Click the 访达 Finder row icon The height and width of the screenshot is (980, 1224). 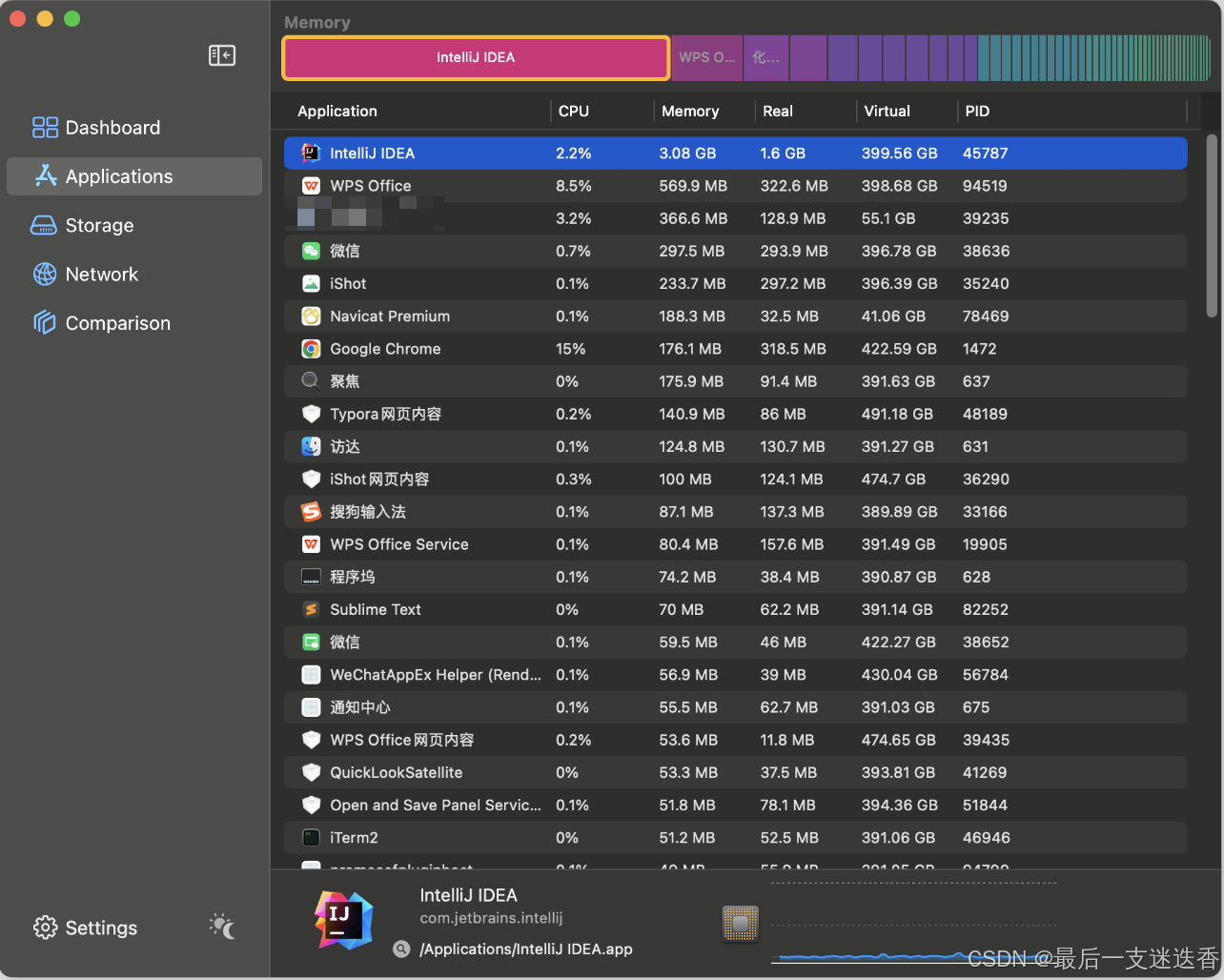(x=311, y=446)
